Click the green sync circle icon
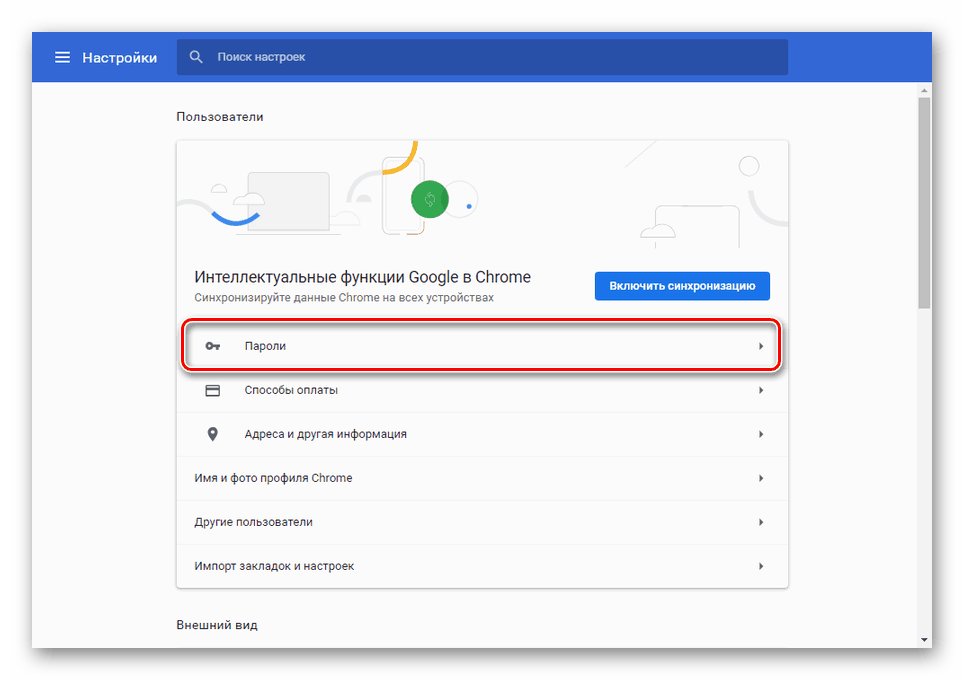Screen dimensions: 964x680 coord(430,199)
